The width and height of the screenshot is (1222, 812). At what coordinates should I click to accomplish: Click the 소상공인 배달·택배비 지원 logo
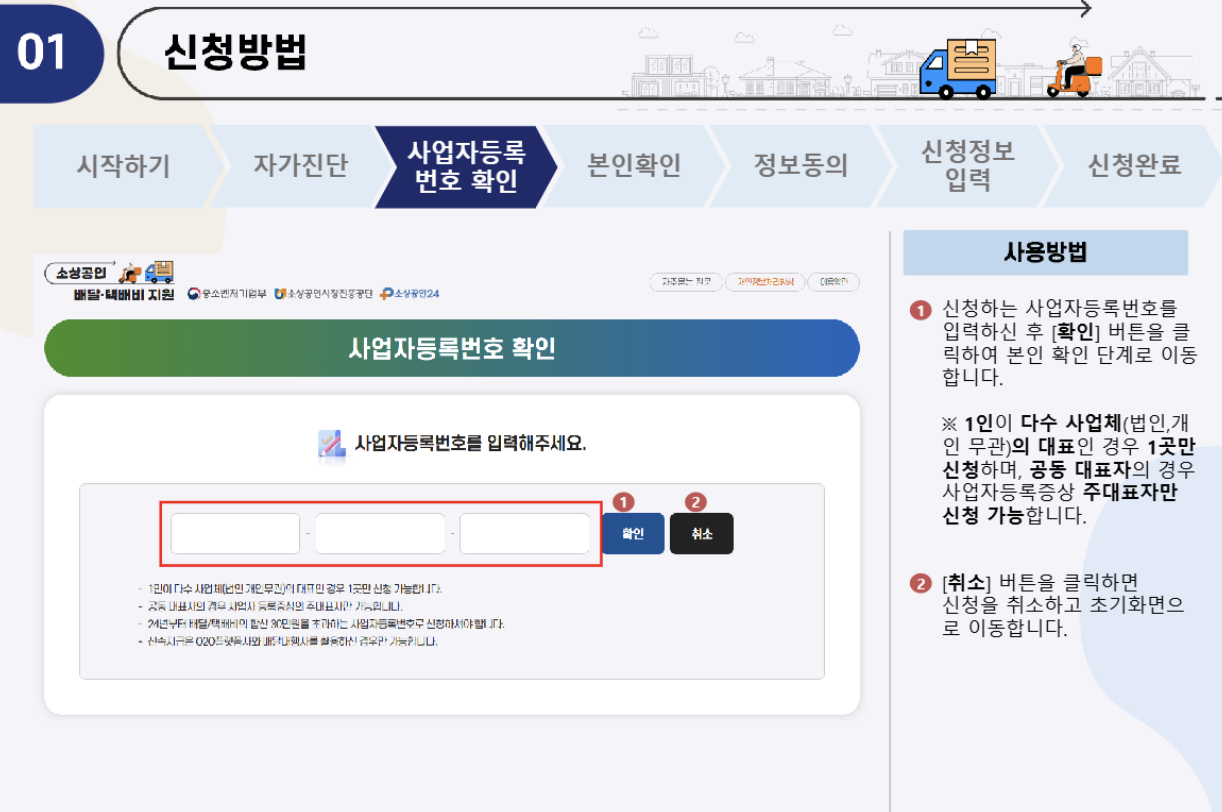pyautogui.click(x=110, y=281)
